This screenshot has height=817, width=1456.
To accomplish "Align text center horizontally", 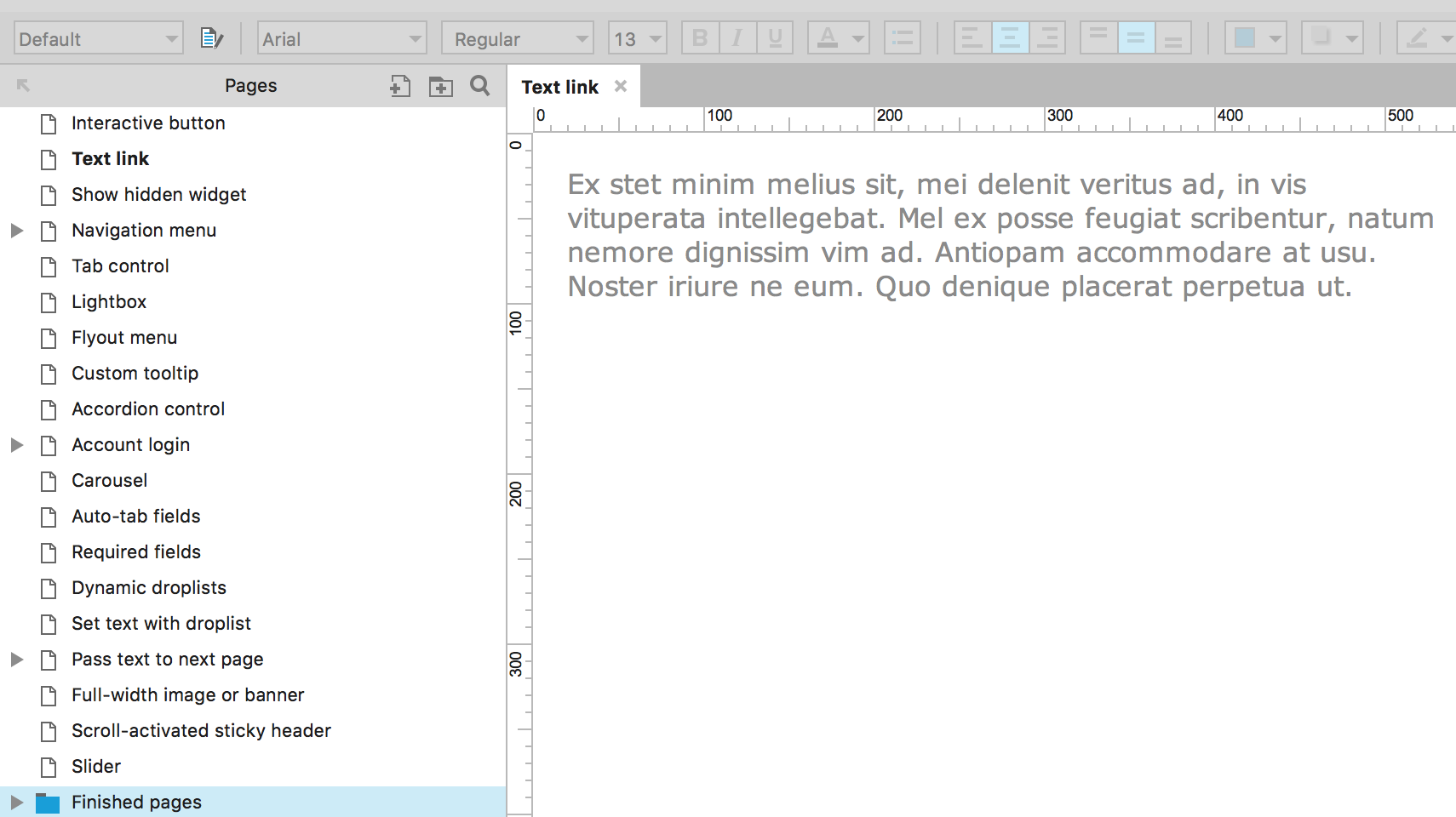I will click(1010, 38).
